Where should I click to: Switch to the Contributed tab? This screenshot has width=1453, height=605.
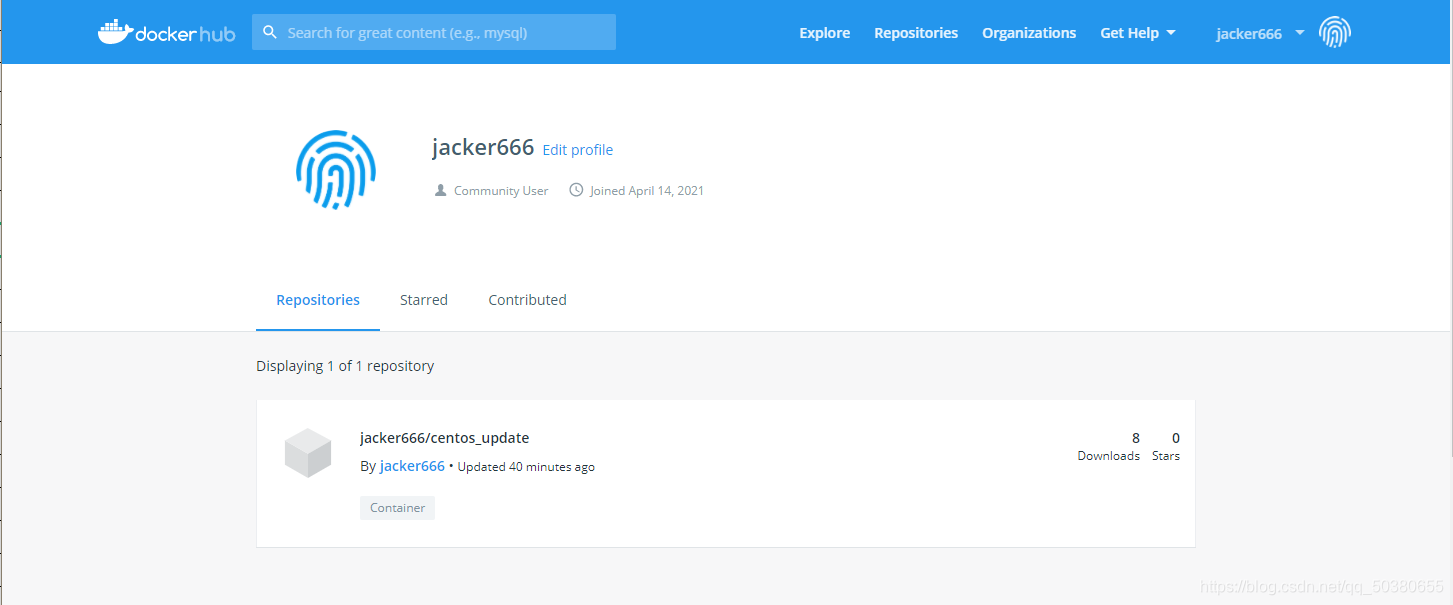click(x=527, y=299)
